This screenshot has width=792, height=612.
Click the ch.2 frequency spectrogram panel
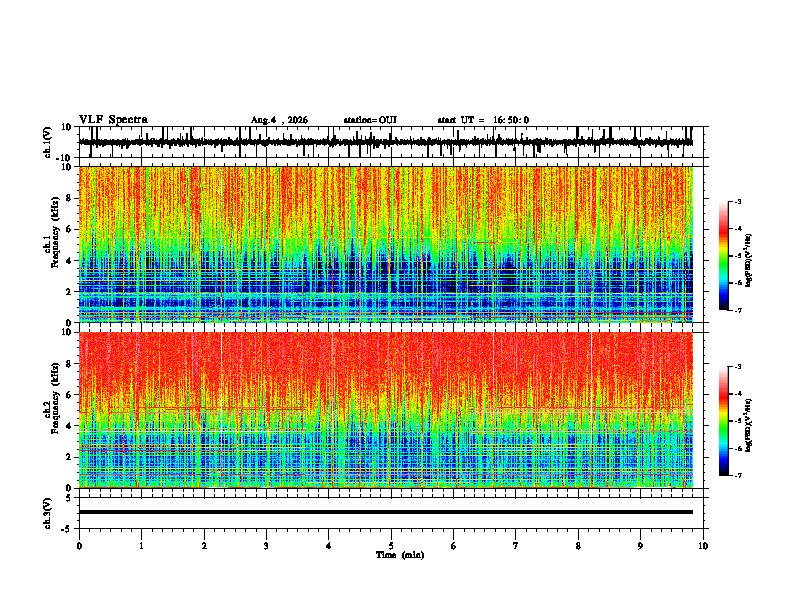[x=386, y=410]
